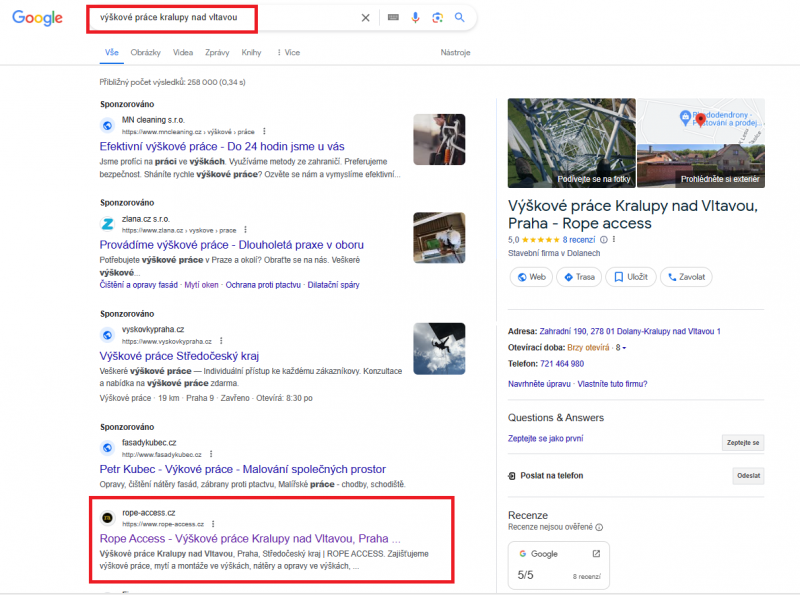Open the vyskovkypraha.cz ad options menu

pyautogui.click(x=221, y=341)
